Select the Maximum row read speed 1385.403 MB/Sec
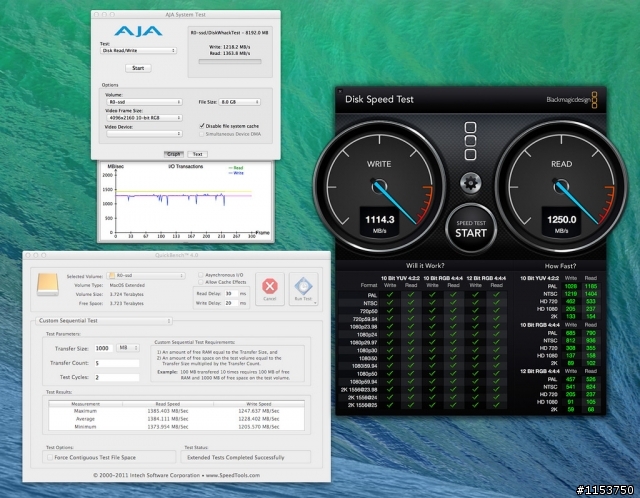 click(168, 411)
